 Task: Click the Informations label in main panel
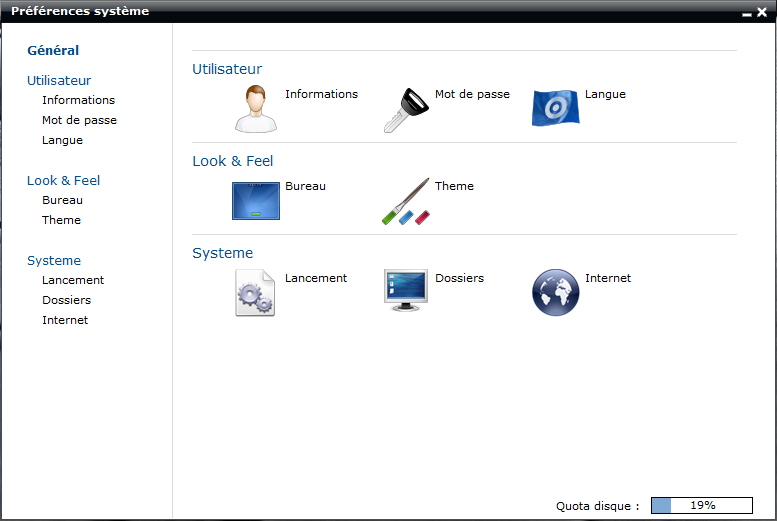321,94
